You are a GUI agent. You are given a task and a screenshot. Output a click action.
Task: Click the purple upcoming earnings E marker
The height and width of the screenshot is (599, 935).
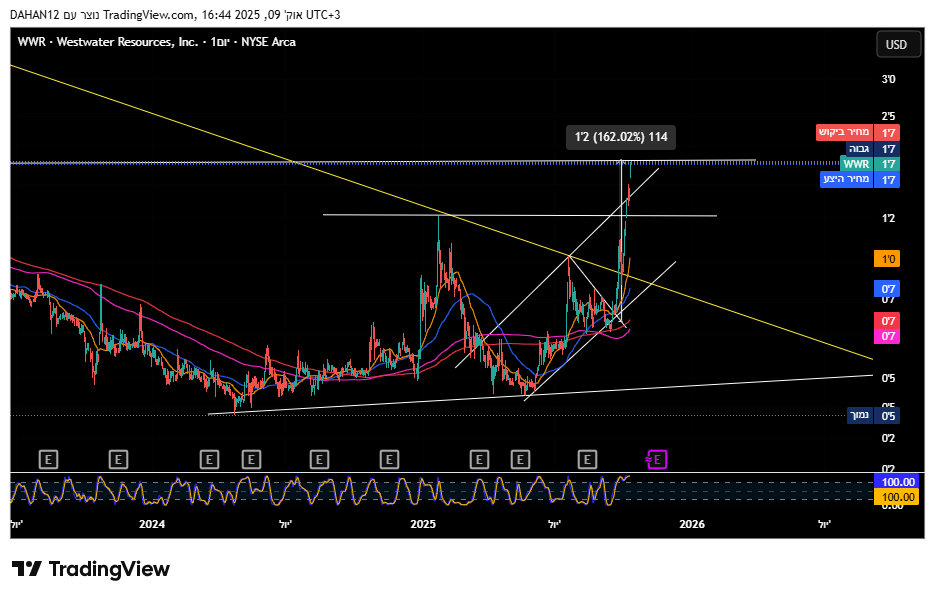pyautogui.click(x=657, y=460)
